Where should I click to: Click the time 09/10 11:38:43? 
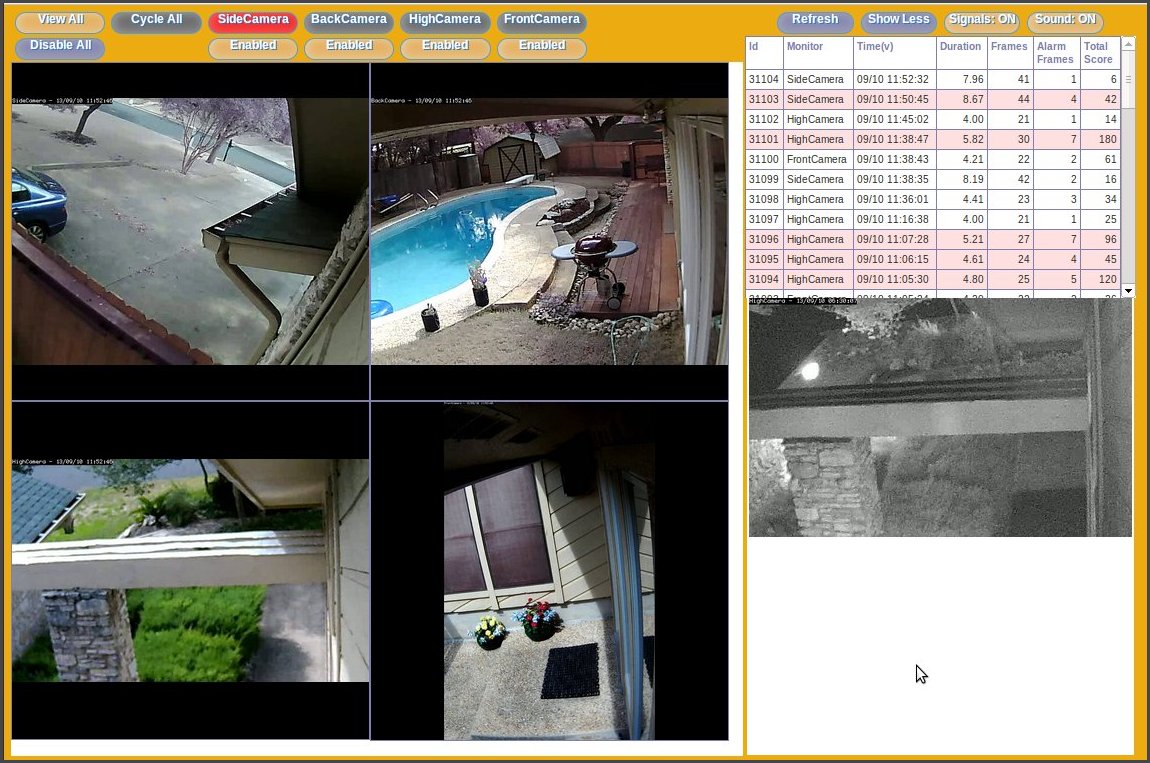tap(893, 159)
